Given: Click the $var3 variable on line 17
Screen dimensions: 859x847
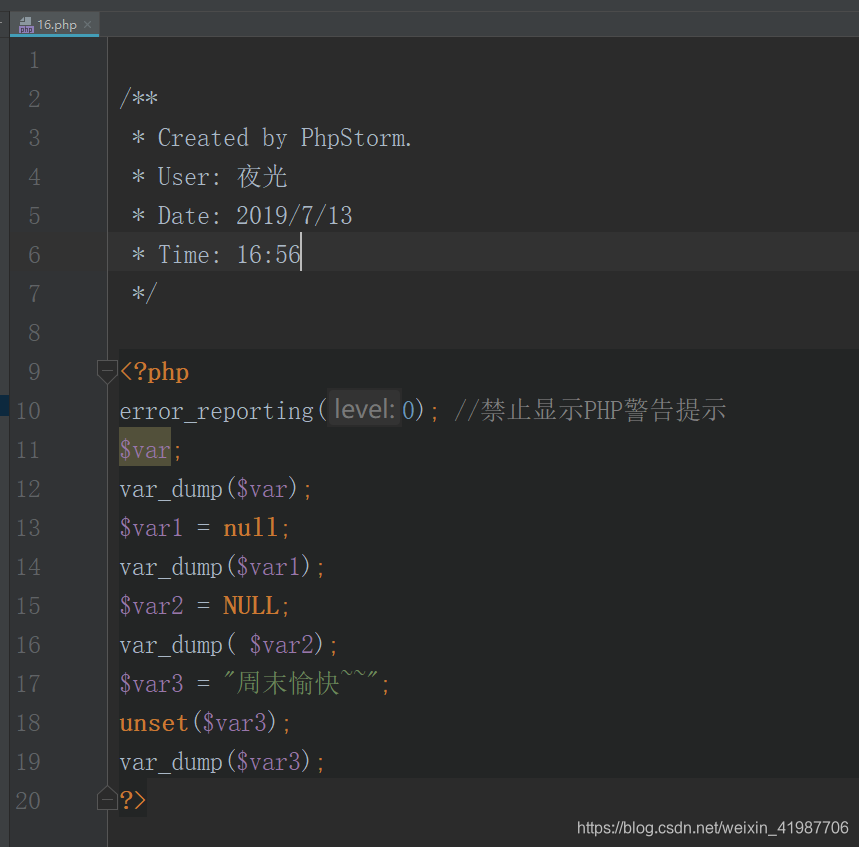Looking at the screenshot, I should pyautogui.click(x=151, y=684).
